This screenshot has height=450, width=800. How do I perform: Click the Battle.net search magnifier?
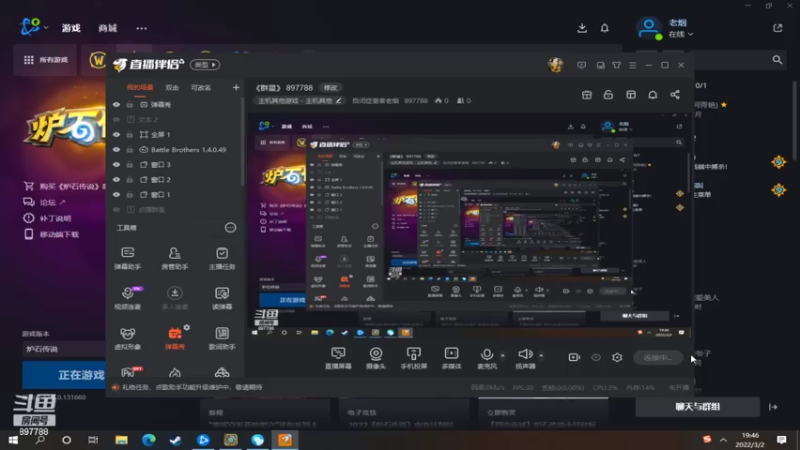pos(777,60)
